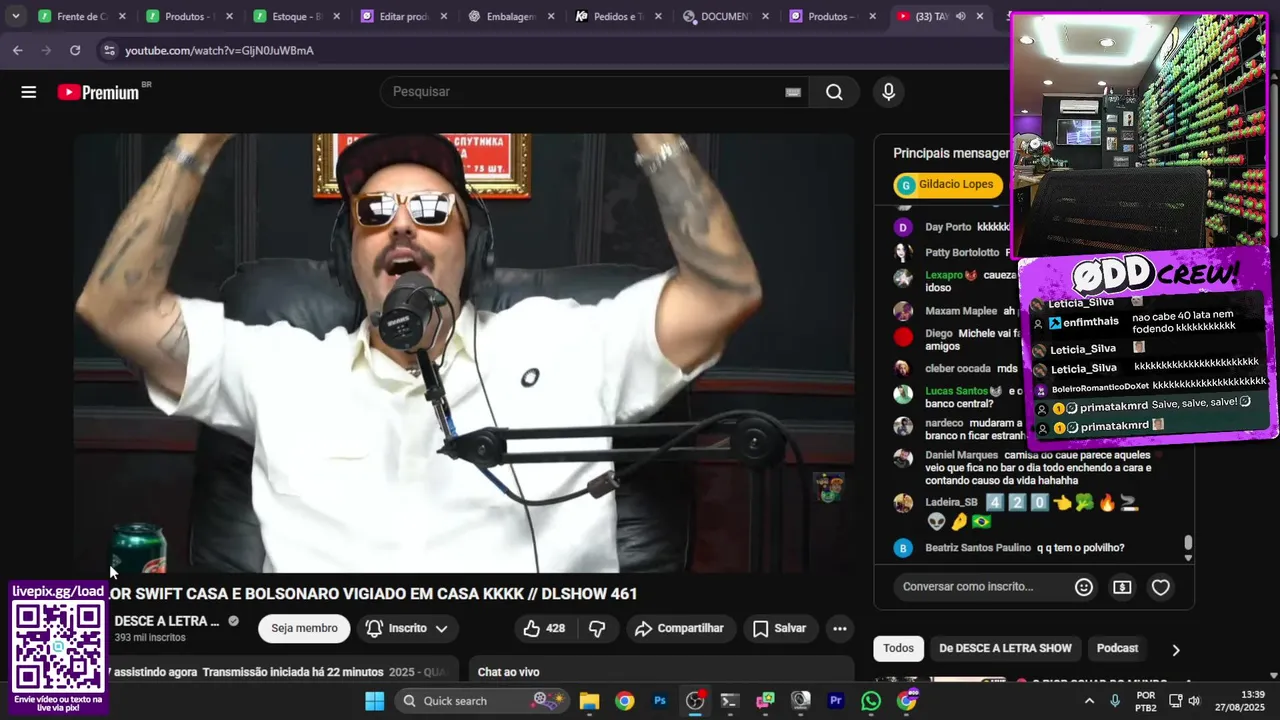Click the Windows Quick search box

482,701
